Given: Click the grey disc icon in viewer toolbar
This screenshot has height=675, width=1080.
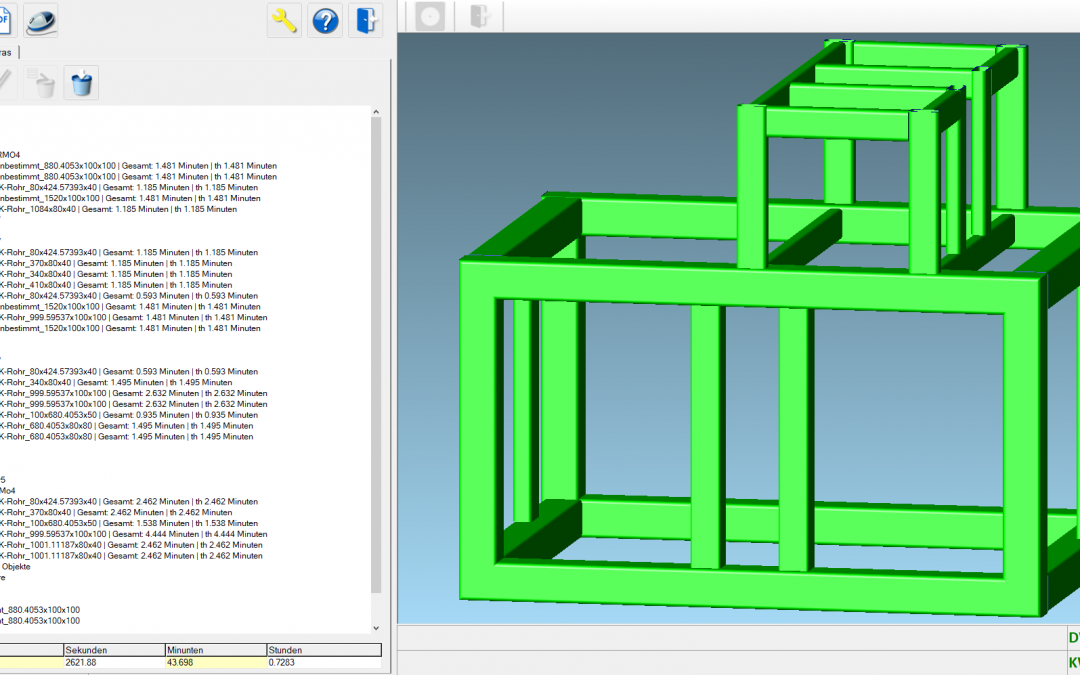Looking at the screenshot, I should coord(431,16).
